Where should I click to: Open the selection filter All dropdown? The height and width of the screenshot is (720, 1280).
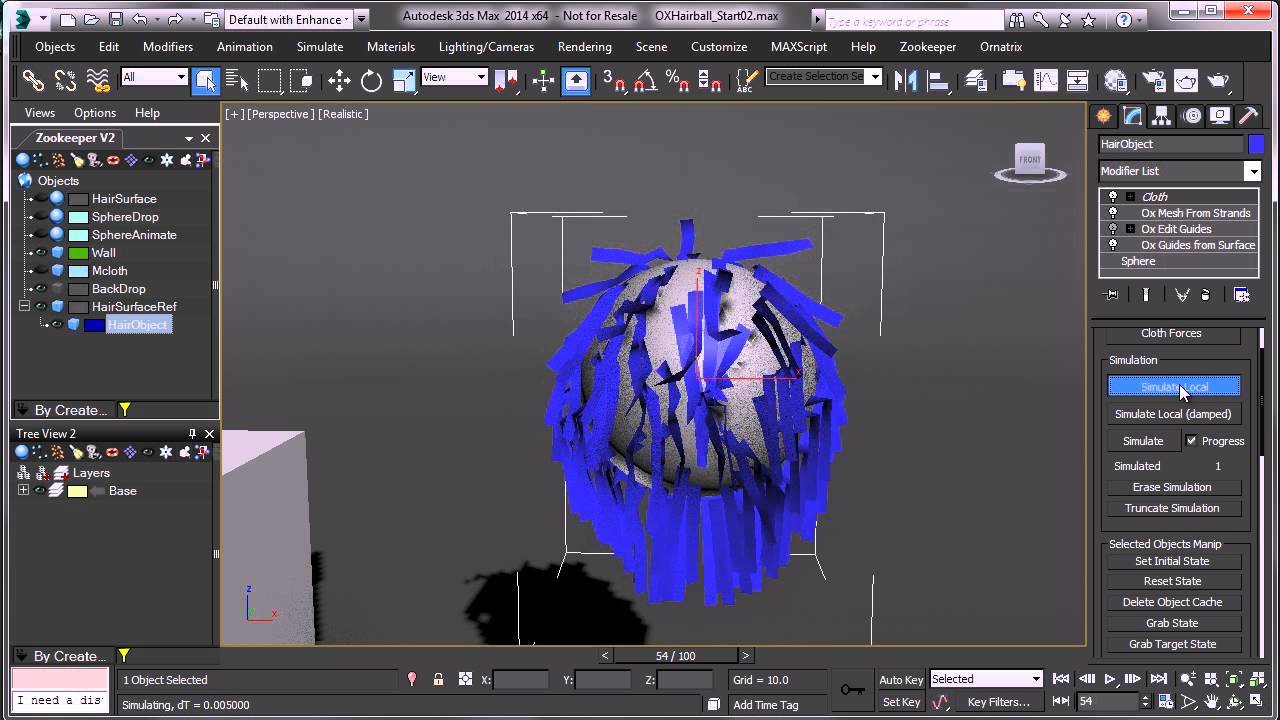pyautogui.click(x=181, y=77)
